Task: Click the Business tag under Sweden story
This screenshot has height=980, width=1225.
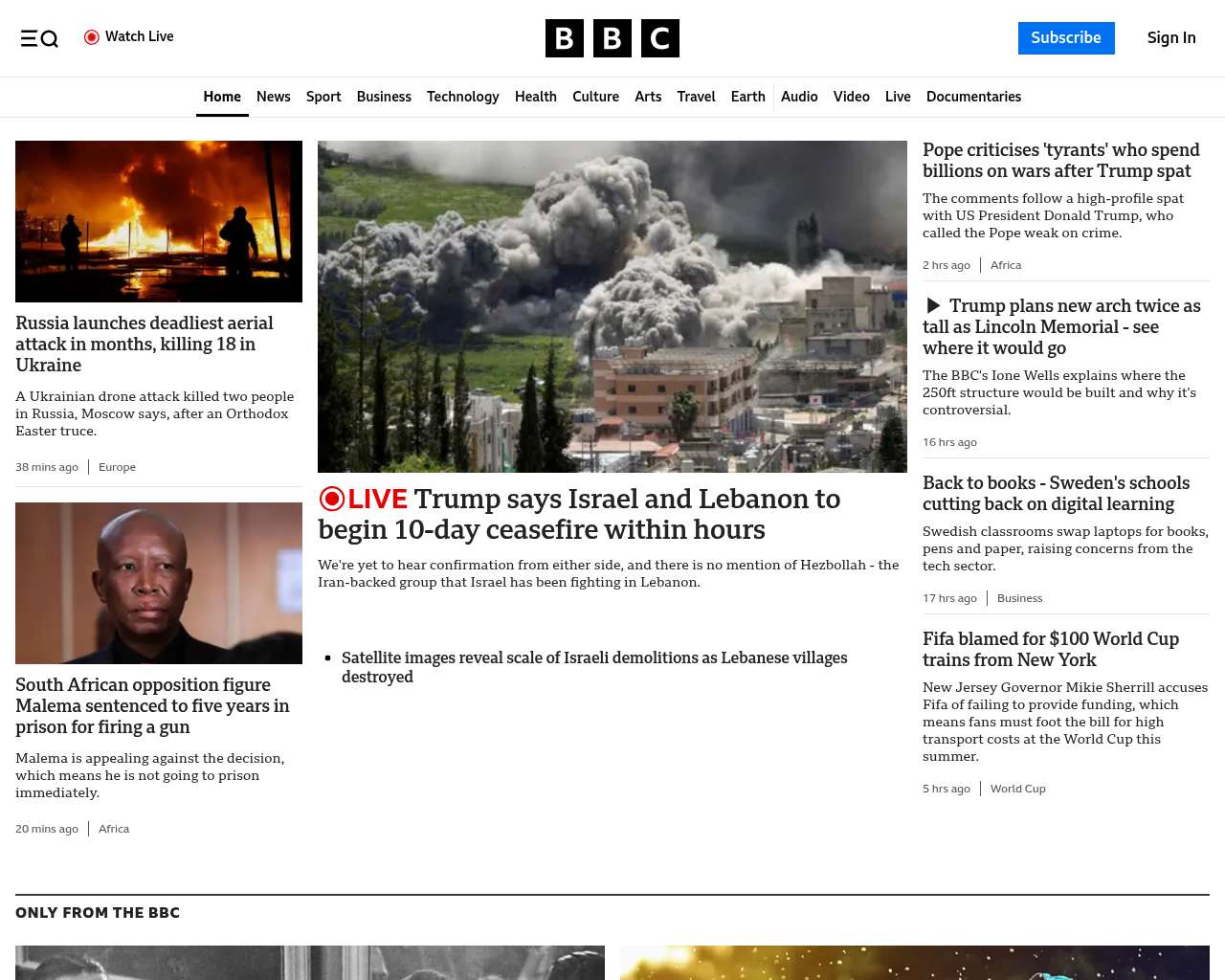Action: pos(1019,598)
